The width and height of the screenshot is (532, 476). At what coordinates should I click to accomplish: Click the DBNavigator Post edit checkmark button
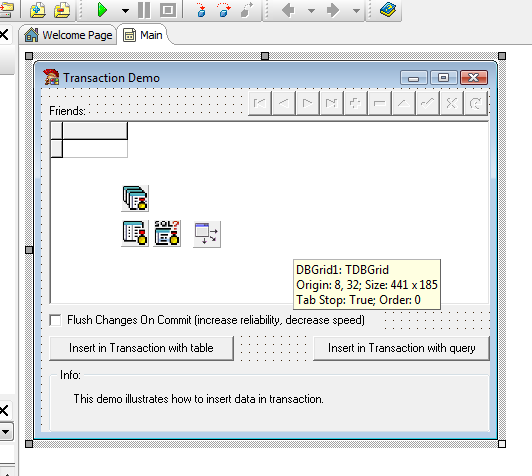[427, 103]
